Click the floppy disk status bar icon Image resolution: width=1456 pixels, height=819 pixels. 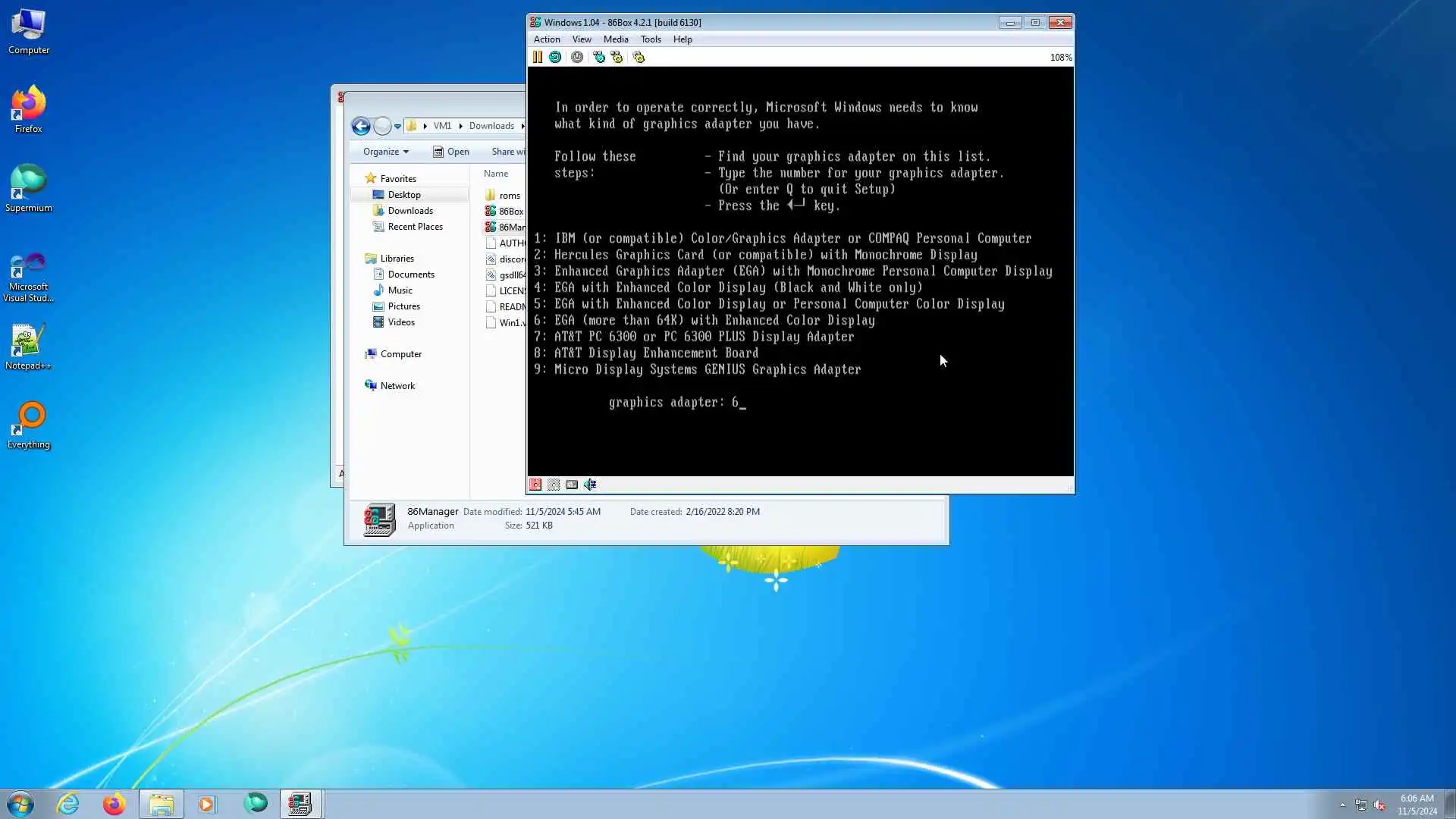[x=535, y=485]
